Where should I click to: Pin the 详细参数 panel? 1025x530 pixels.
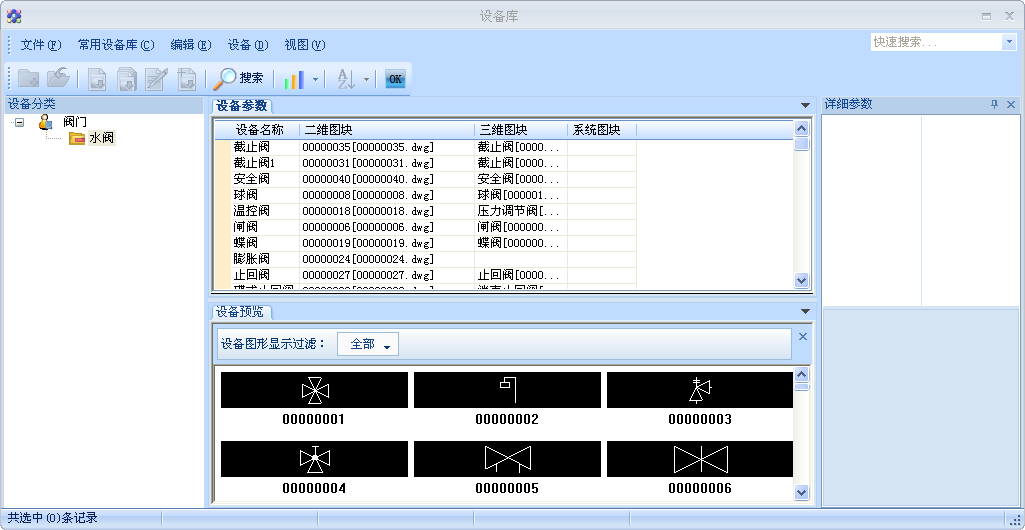[994, 104]
